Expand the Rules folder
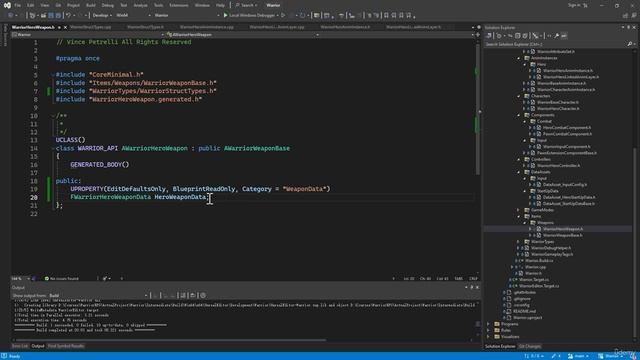The width and height of the screenshot is (640, 360). (488, 331)
